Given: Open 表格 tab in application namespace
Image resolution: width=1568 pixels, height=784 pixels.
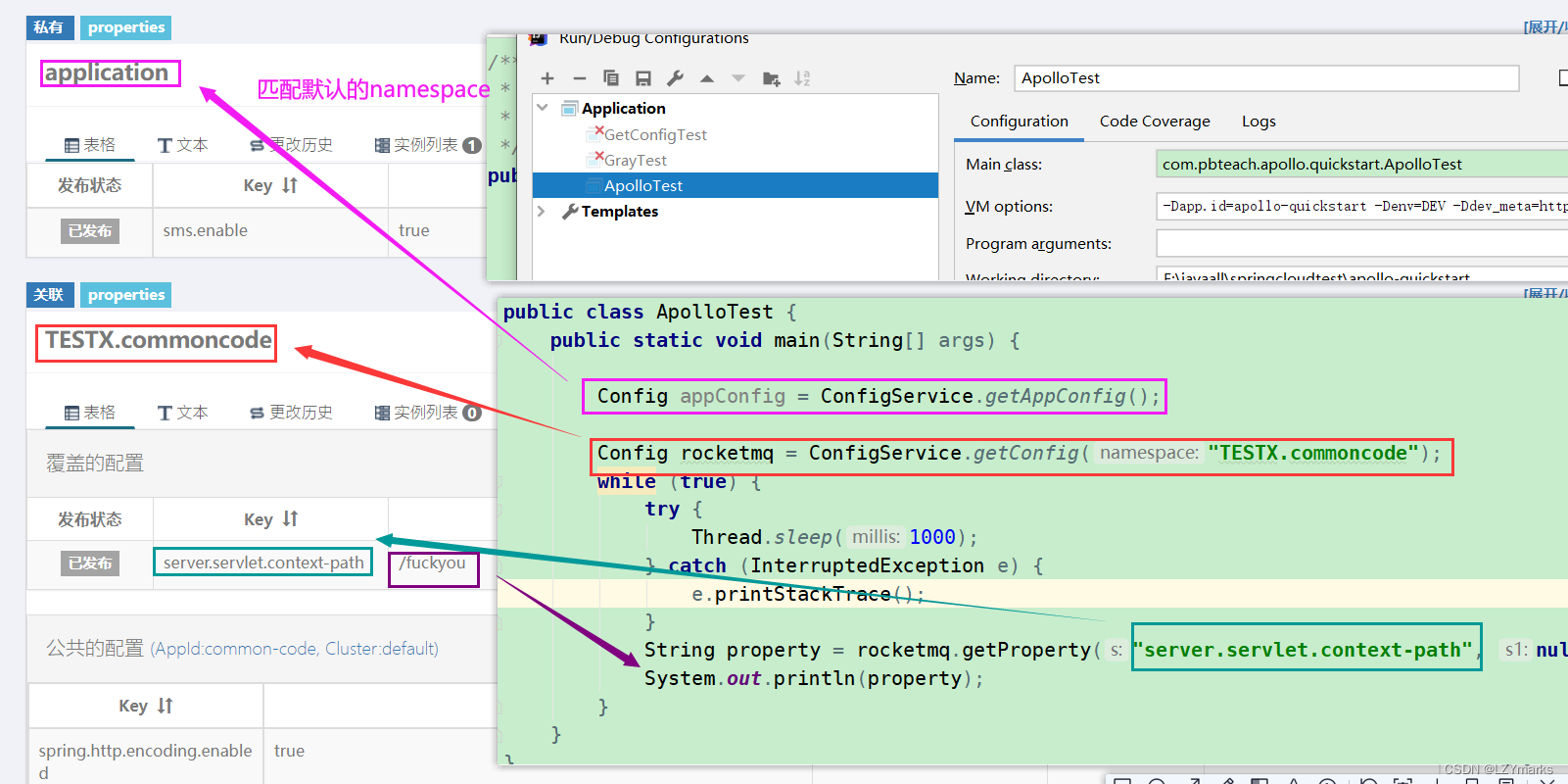Looking at the screenshot, I should [89, 145].
